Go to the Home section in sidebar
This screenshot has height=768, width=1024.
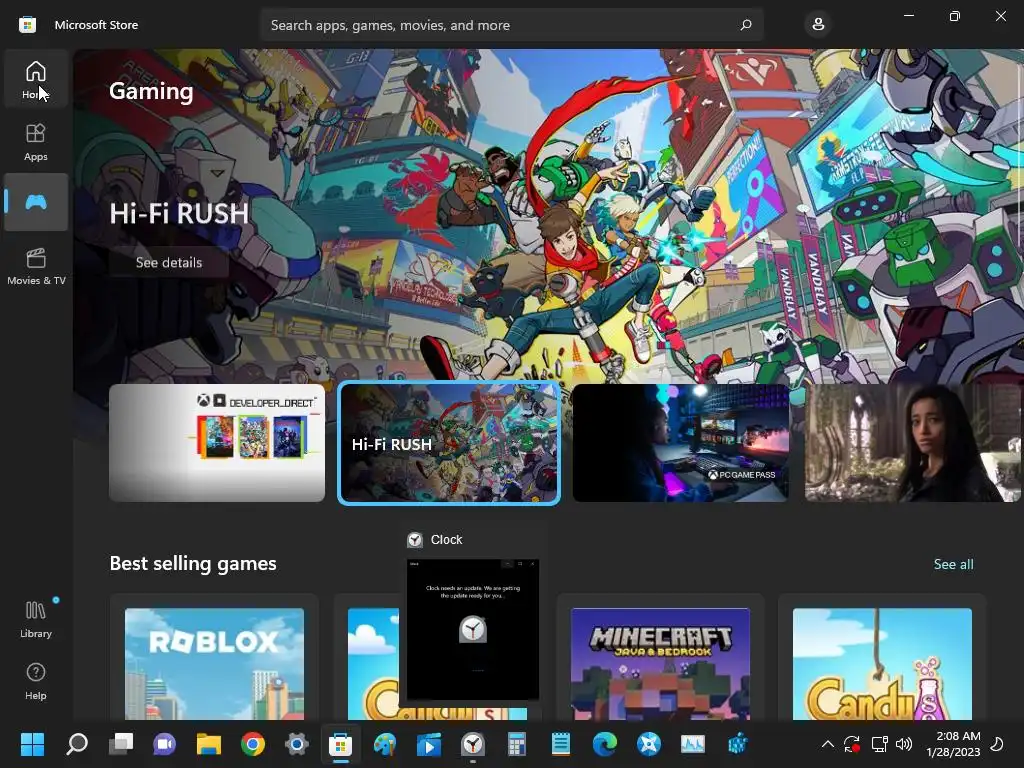coord(36,78)
